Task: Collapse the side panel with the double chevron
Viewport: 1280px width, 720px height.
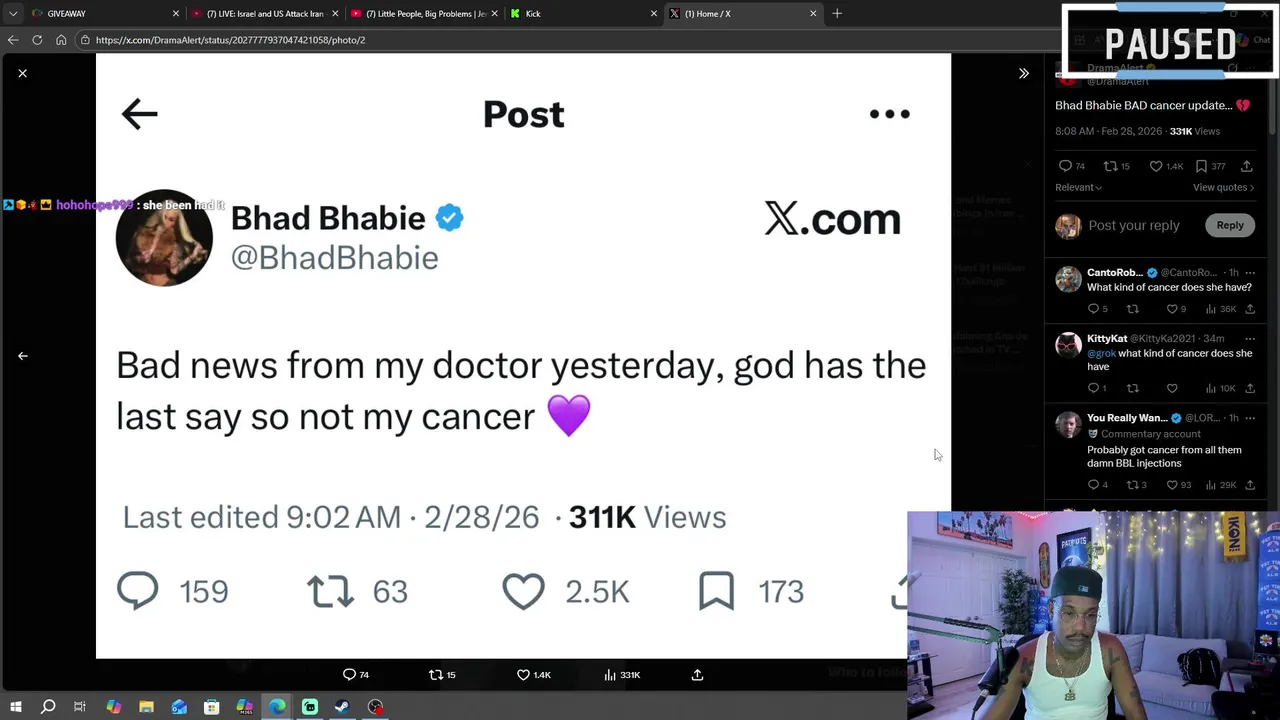Action: pos(1024,73)
